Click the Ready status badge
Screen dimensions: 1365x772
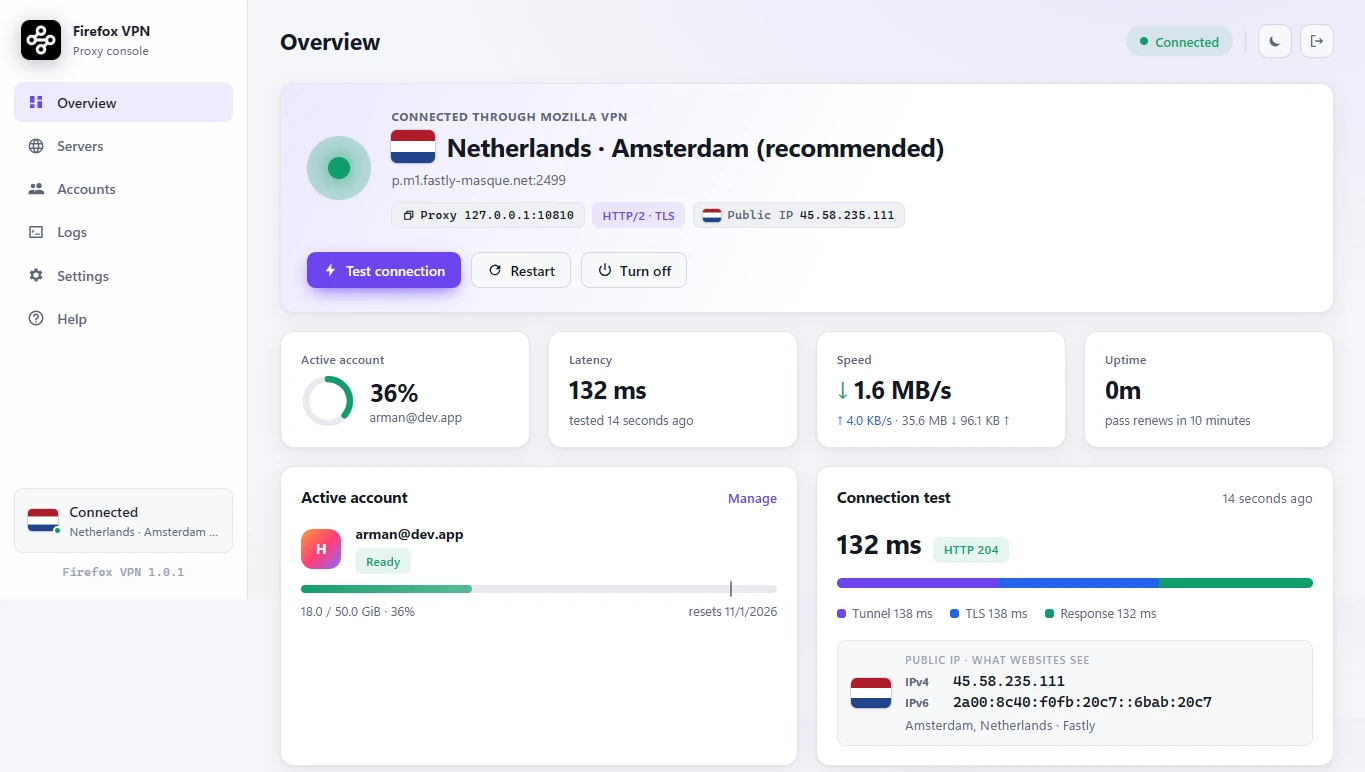click(x=383, y=561)
